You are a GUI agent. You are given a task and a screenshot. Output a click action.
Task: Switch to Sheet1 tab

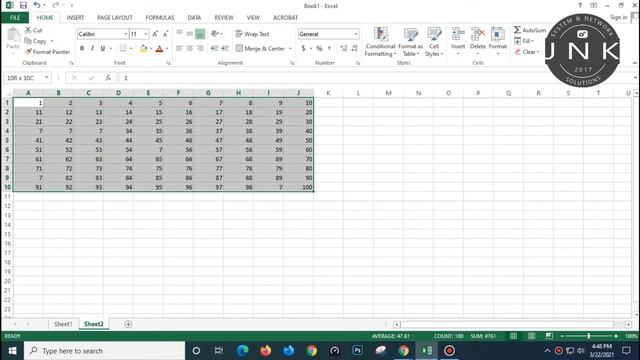click(x=63, y=324)
